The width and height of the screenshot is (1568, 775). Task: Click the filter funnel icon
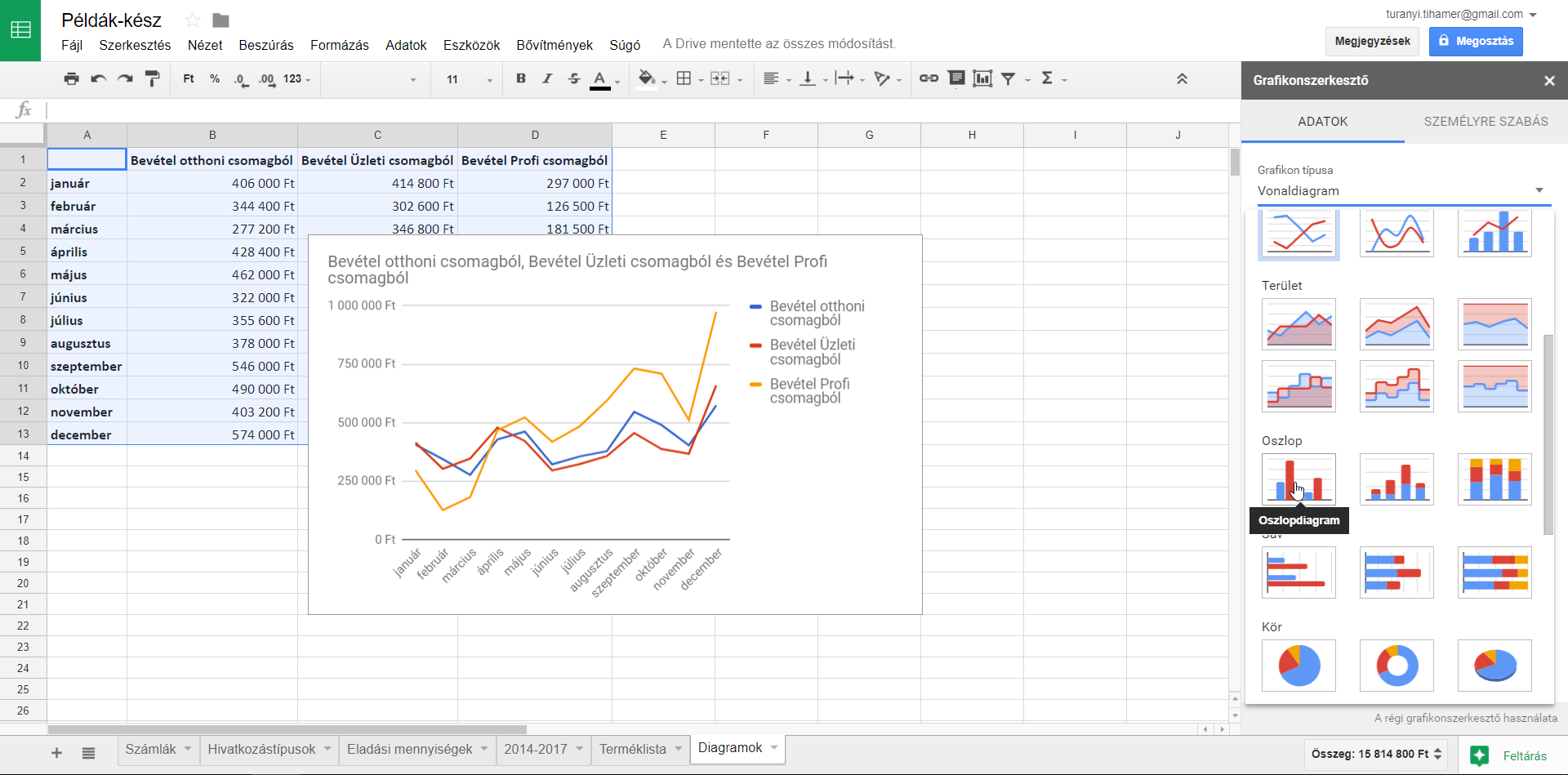click(x=1009, y=79)
